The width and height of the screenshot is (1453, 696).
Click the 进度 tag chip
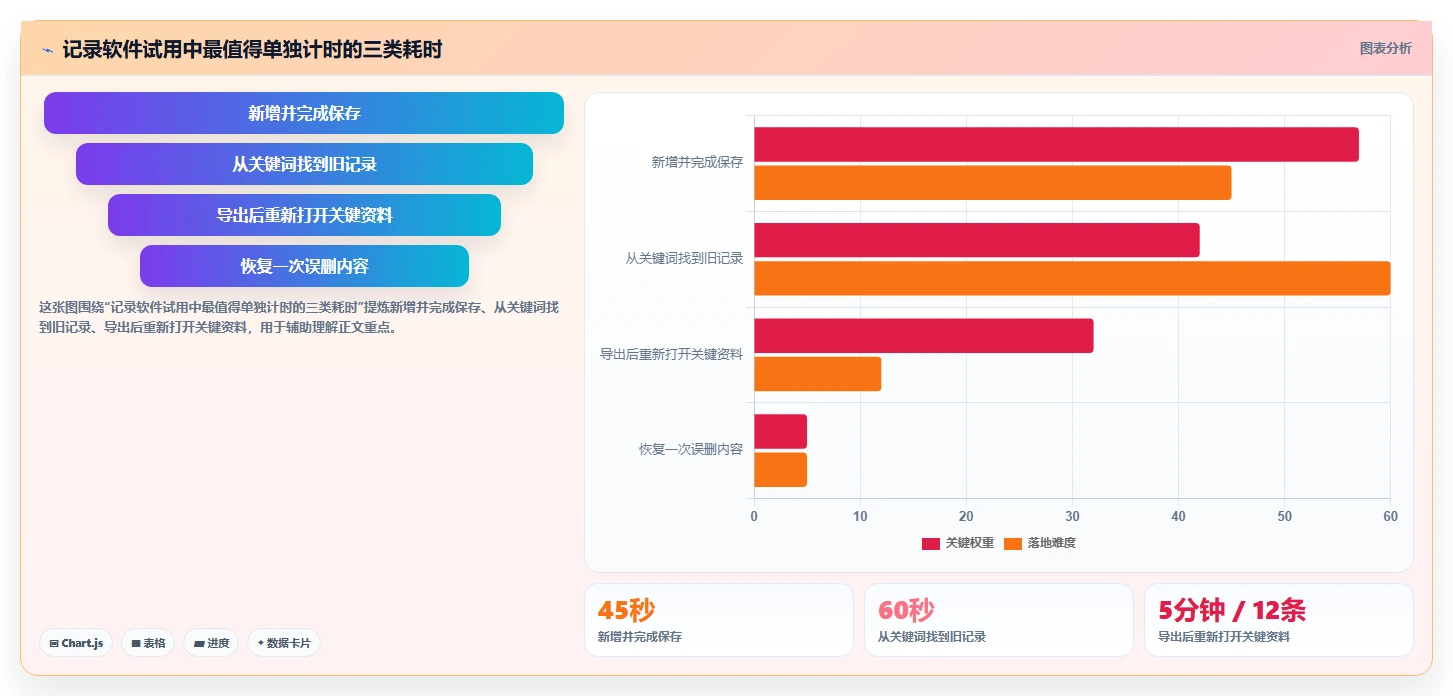(211, 643)
